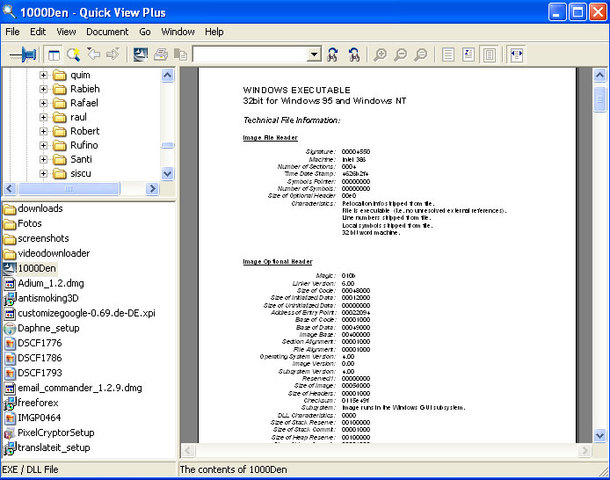Viewport: 610px width, 480px height.
Task: Click the DSCF1786 image file icon
Action: [10, 358]
